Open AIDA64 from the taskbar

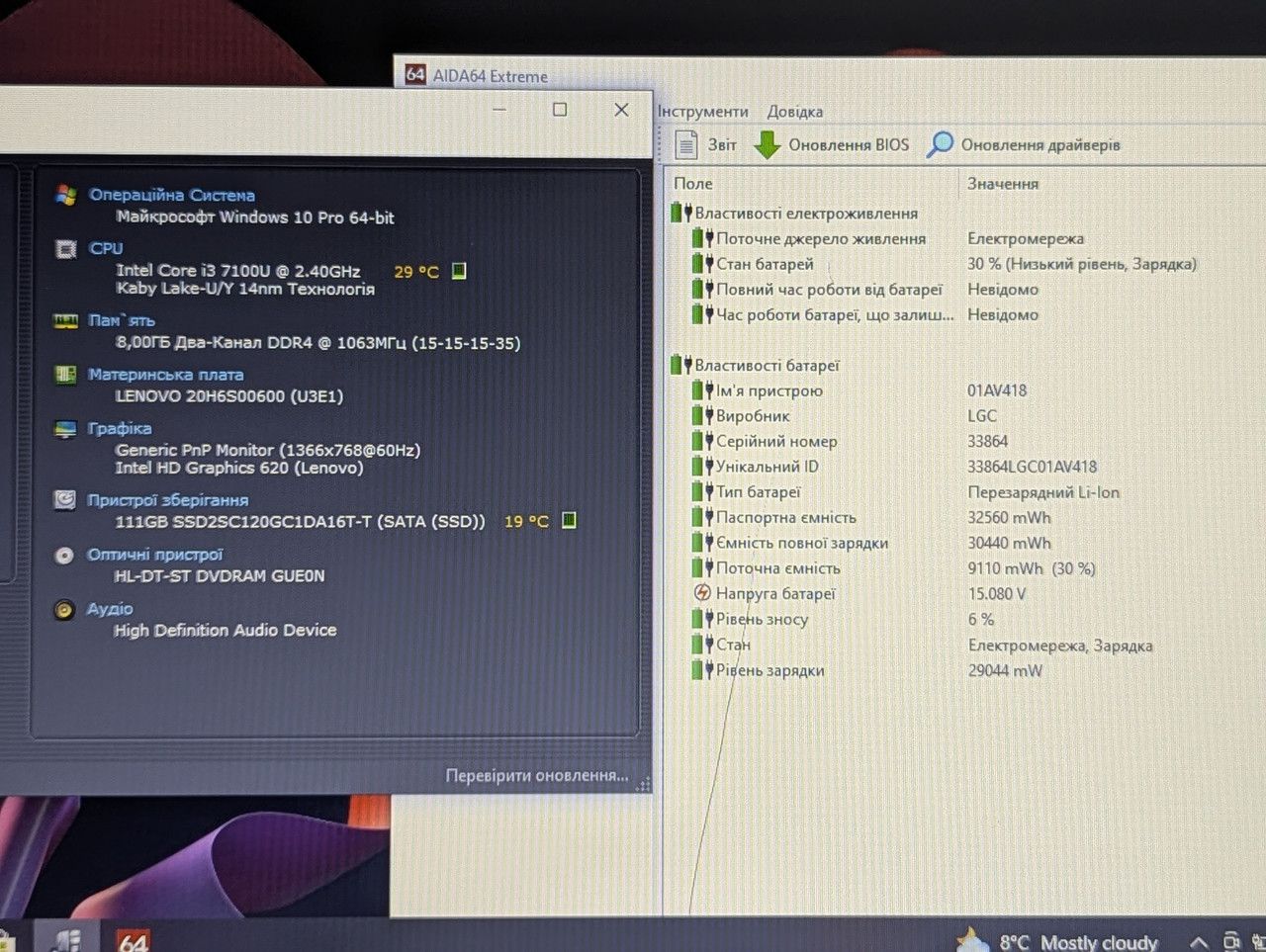[133, 939]
